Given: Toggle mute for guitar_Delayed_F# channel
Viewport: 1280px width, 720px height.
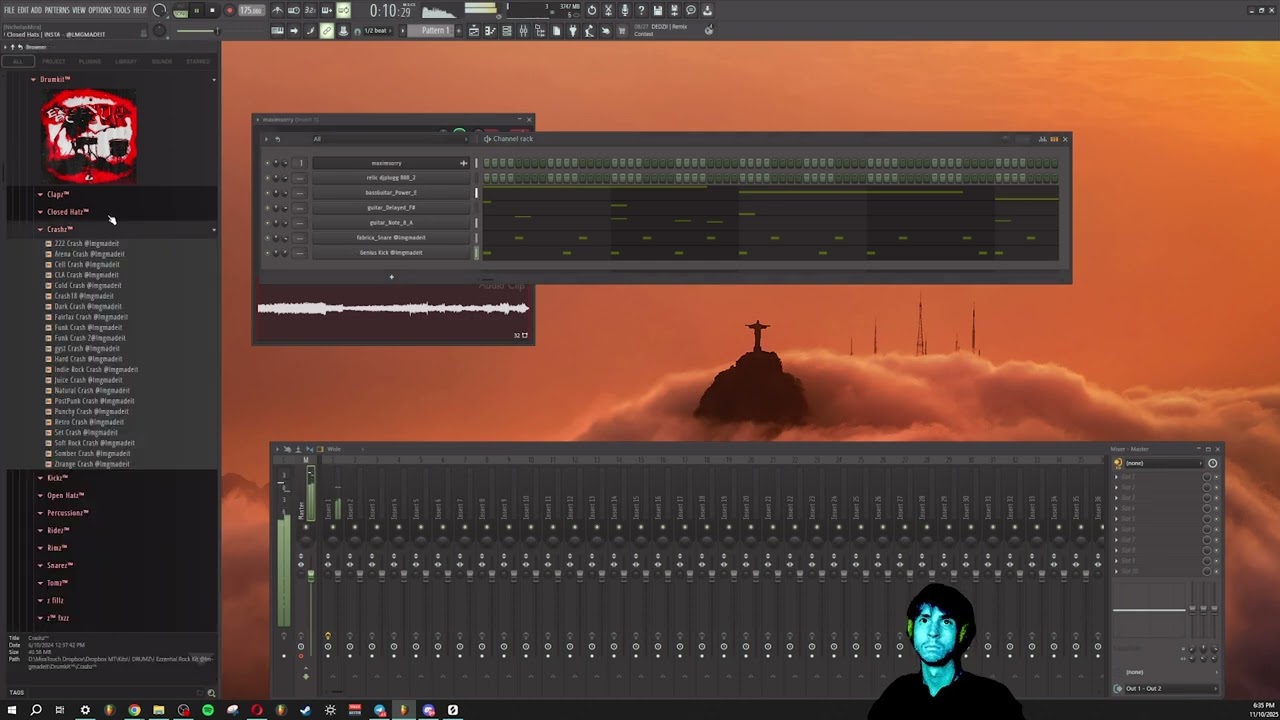Looking at the screenshot, I should [x=267, y=208].
